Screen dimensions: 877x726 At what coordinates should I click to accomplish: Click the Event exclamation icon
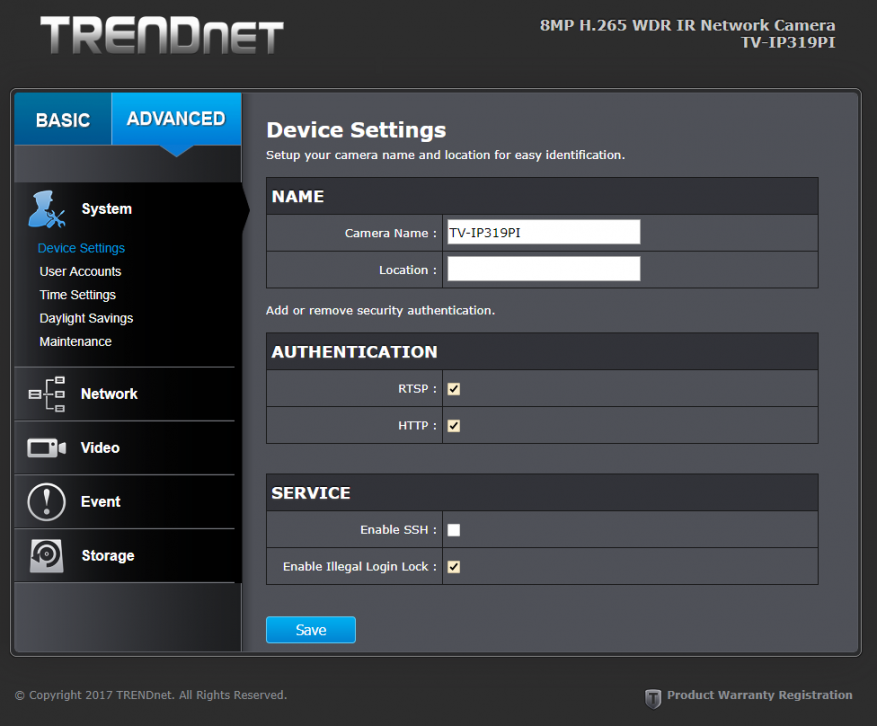coord(46,502)
